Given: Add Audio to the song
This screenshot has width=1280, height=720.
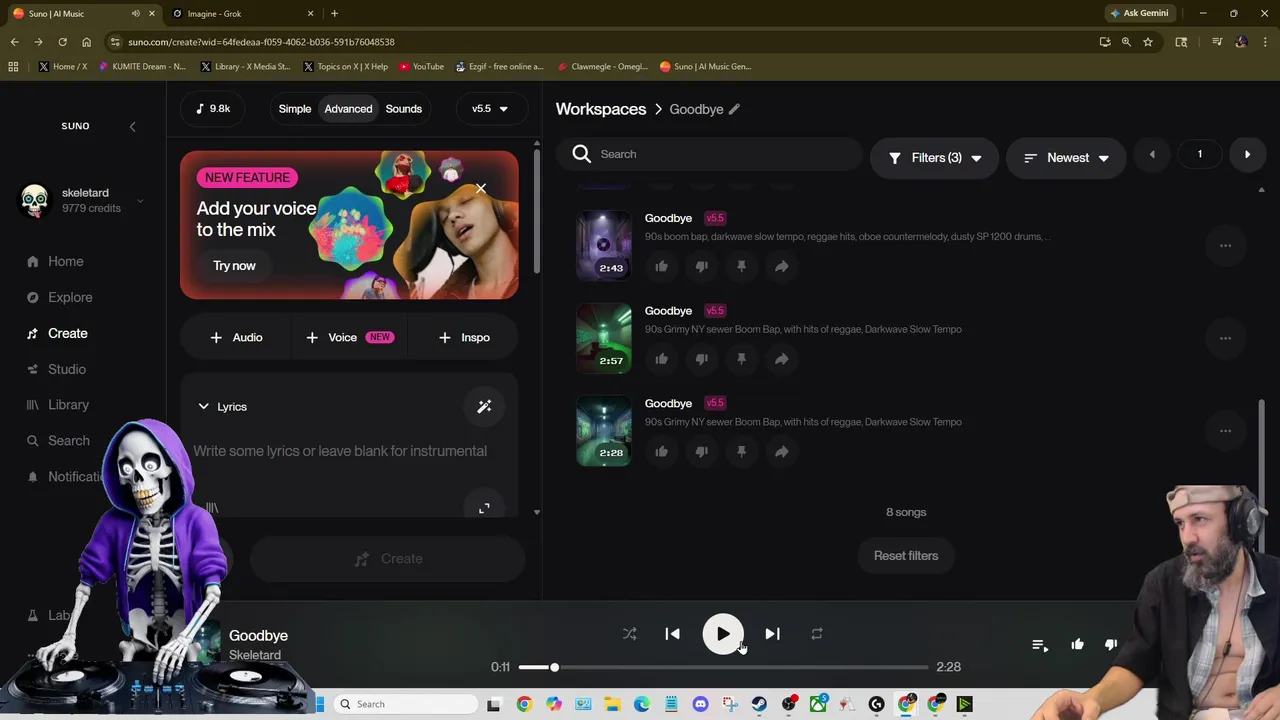Looking at the screenshot, I should 236,338.
